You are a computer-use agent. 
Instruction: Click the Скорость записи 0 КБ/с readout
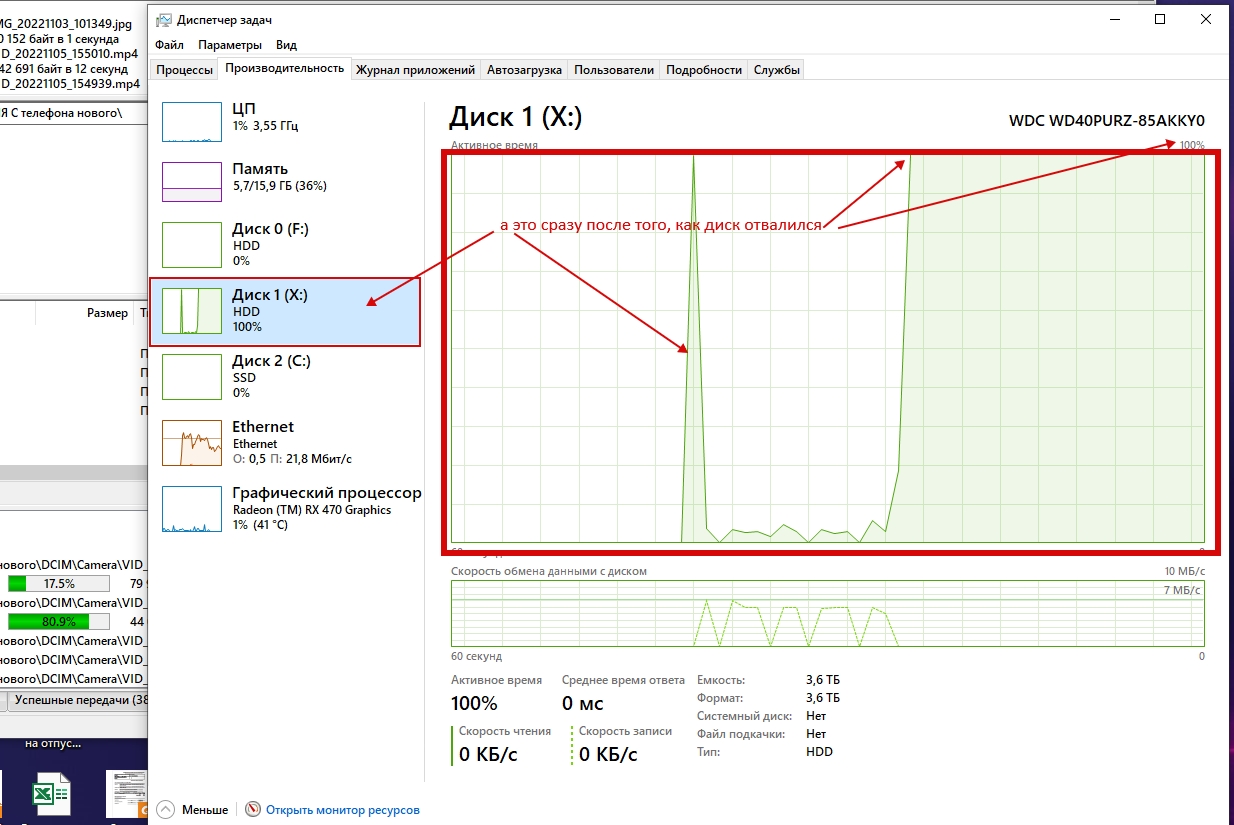(608, 754)
